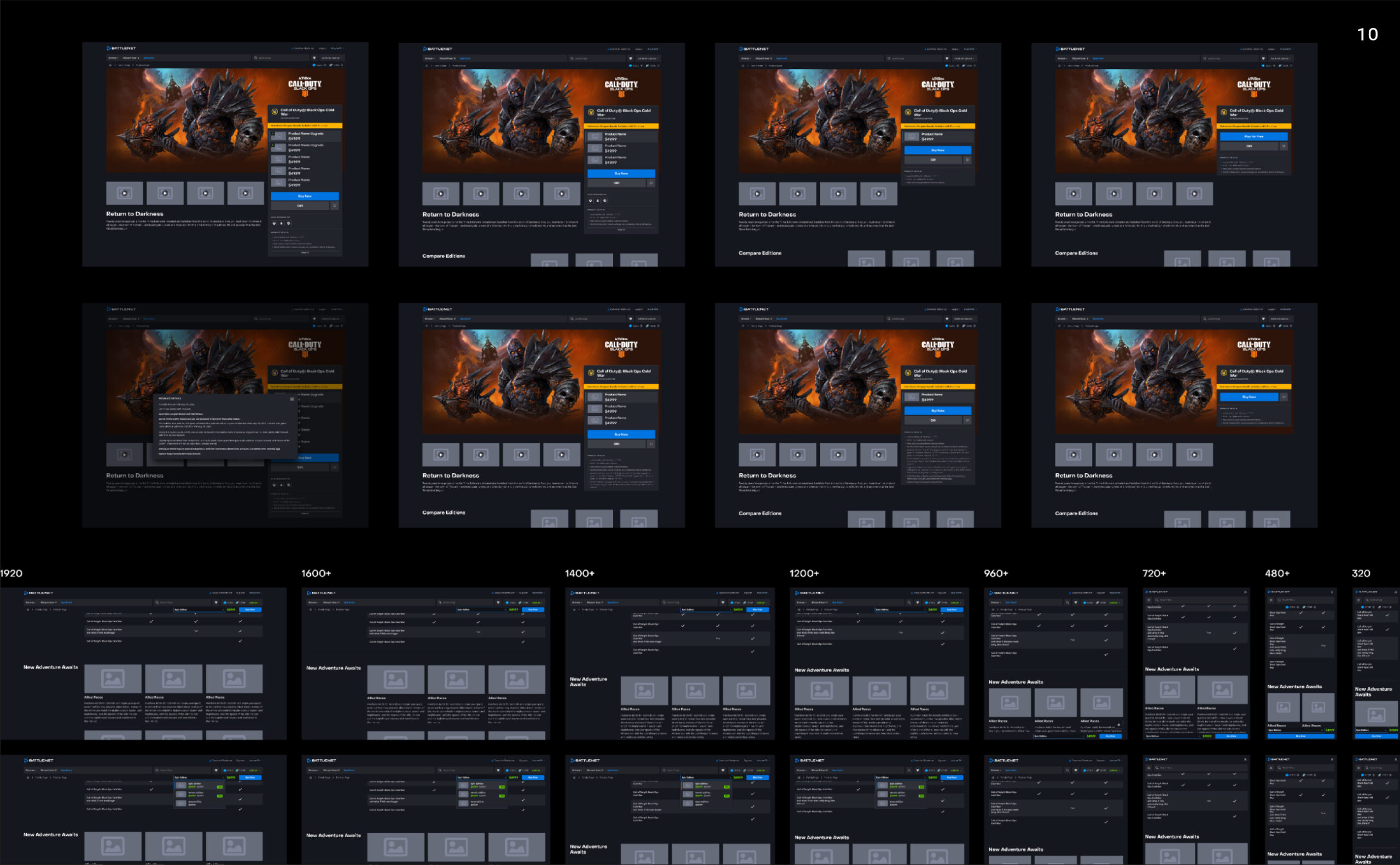Select the first product option in the three-product top mockup
Image resolution: width=1400 pixels, height=865 pixels.
(622, 137)
